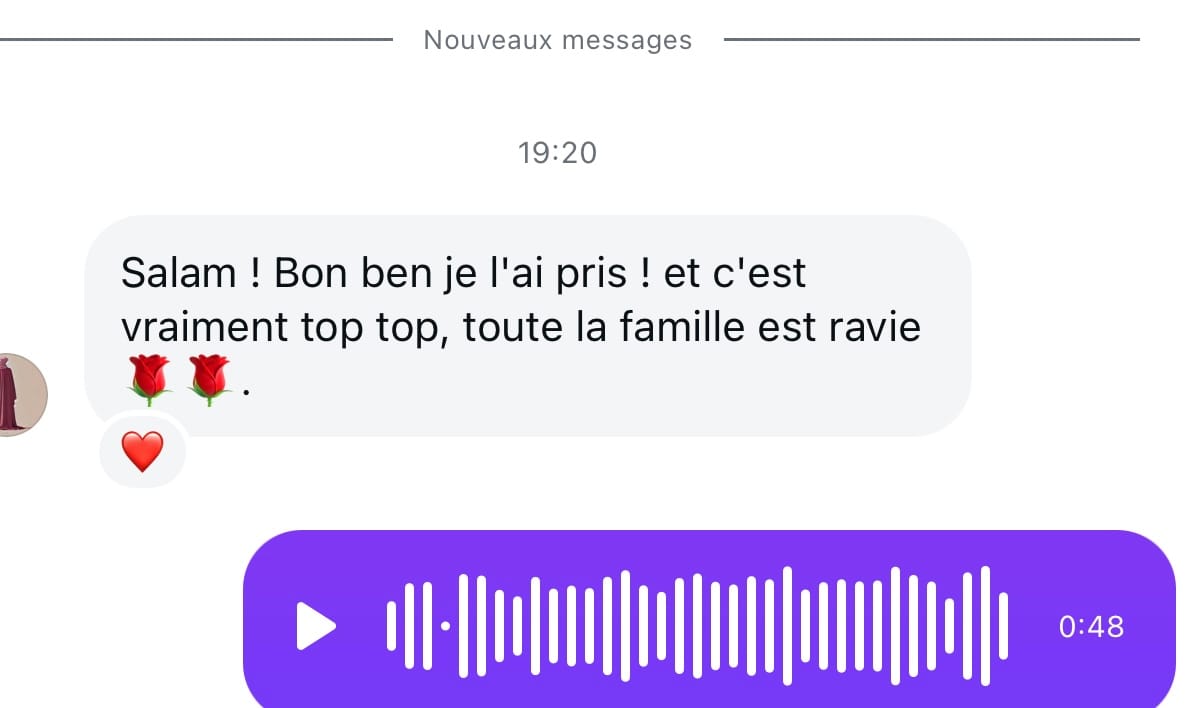Click the 19:20 timestamp
The width and height of the screenshot is (1200, 708).
coord(558,153)
